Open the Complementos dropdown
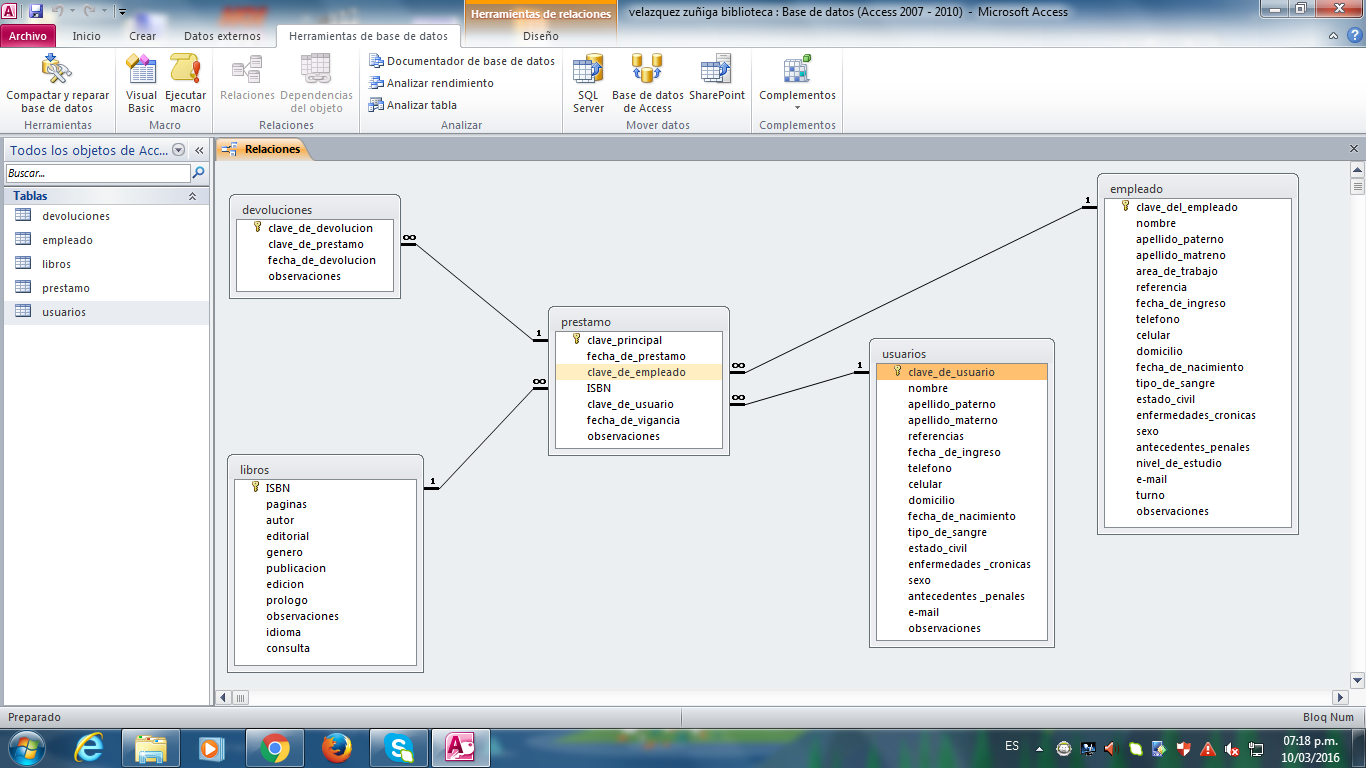 [797, 84]
